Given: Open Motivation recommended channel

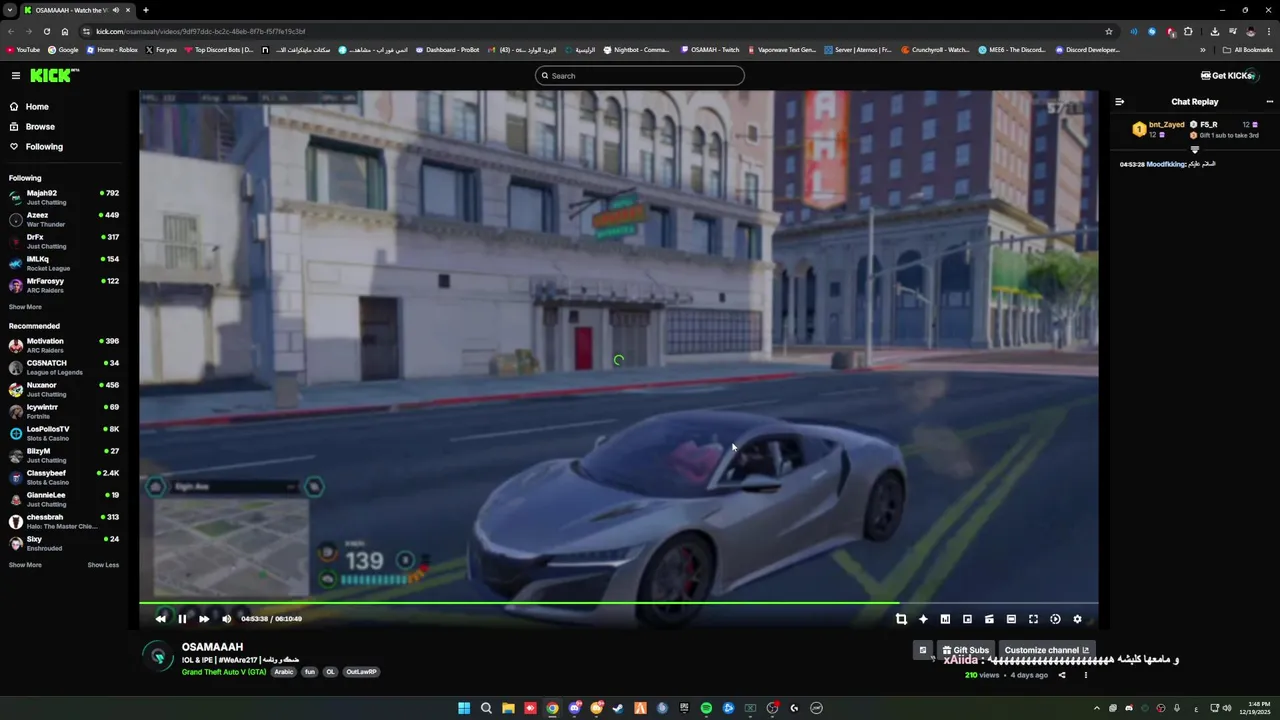Looking at the screenshot, I should tap(64, 345).
